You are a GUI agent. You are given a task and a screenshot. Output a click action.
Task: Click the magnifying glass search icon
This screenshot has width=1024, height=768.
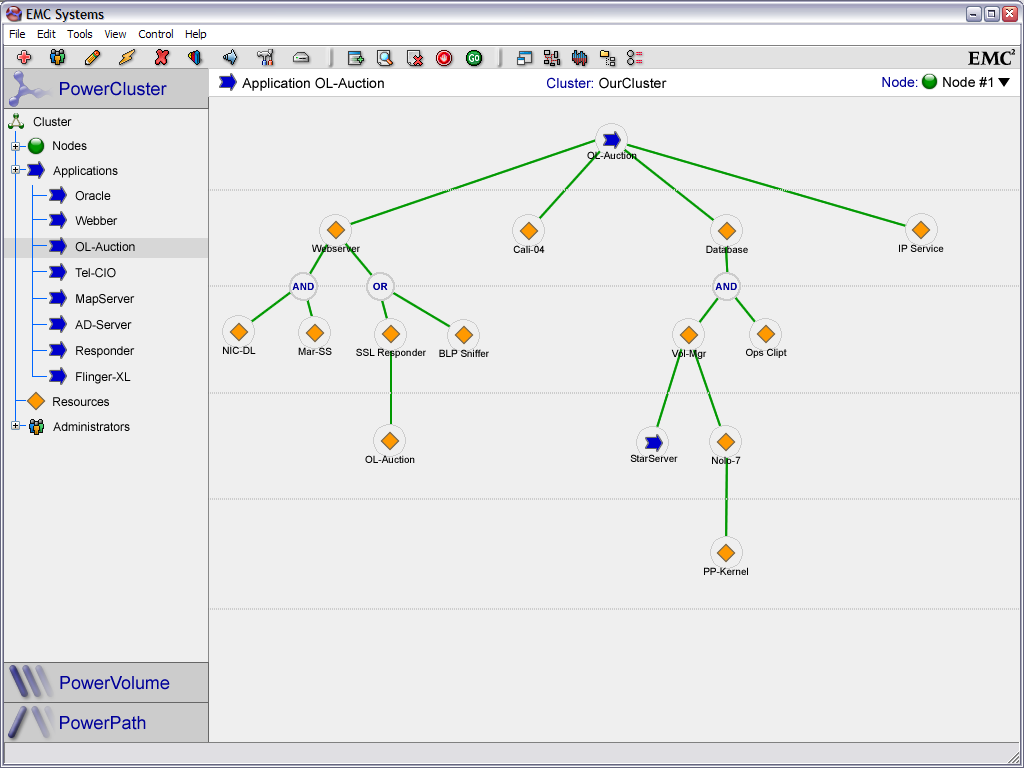coord(385,58)
